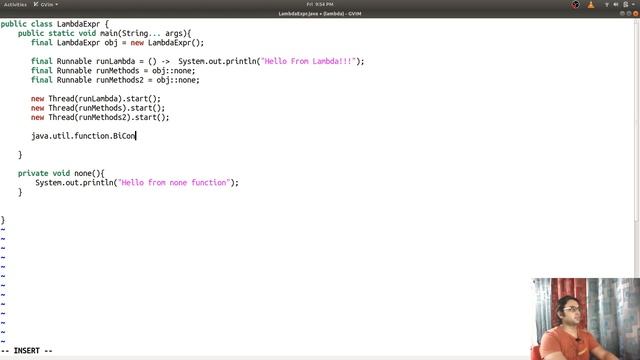Click the round red-black tray indicator icon
Viewport: 640px width, 360px height.
click(x=576, y=4)
